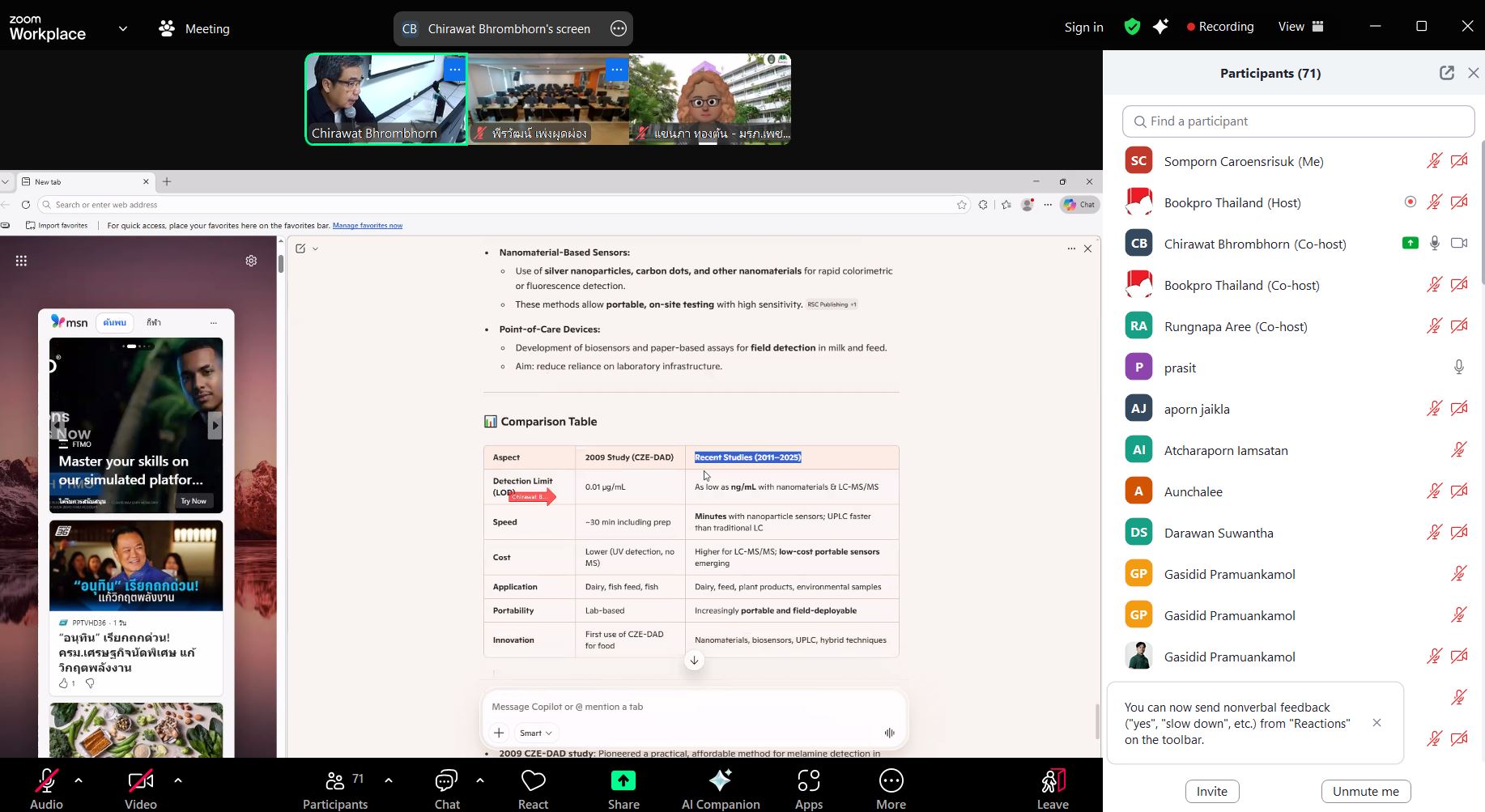Open the React emoji reactions button
The width and height of the screenshot is (1485, 812).
(533, 782)
